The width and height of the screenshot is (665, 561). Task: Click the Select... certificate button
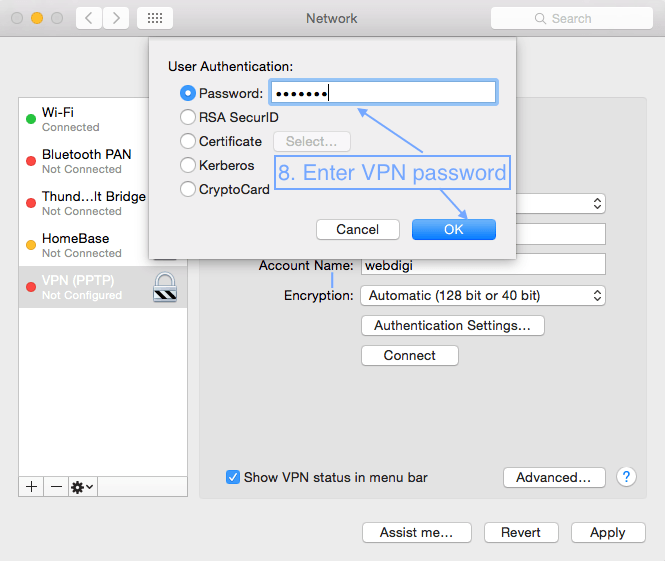point(312,141)
